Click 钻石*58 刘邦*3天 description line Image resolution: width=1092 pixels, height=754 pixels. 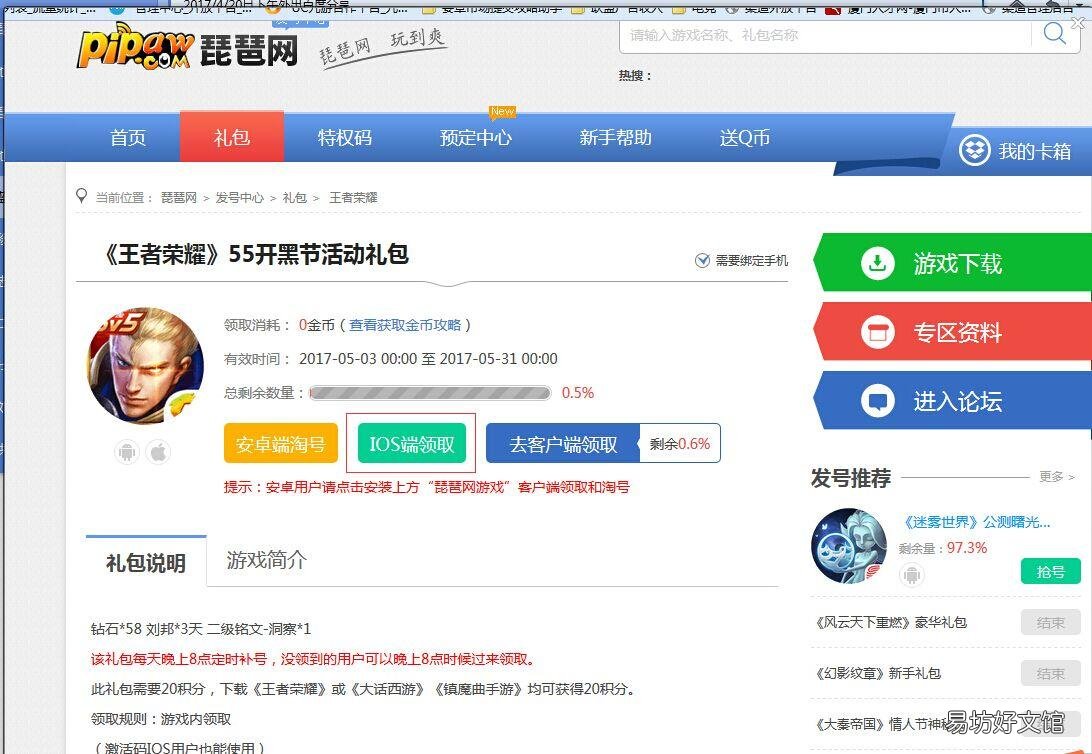click(201, 629)
